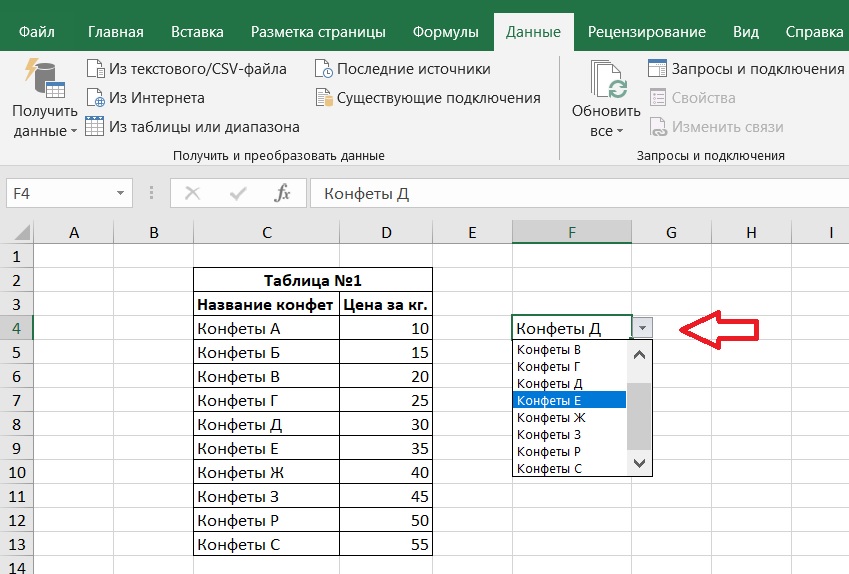Switch to the Формулы tab
Viewport: 849px width, 574px height.
tap(446, 32)
